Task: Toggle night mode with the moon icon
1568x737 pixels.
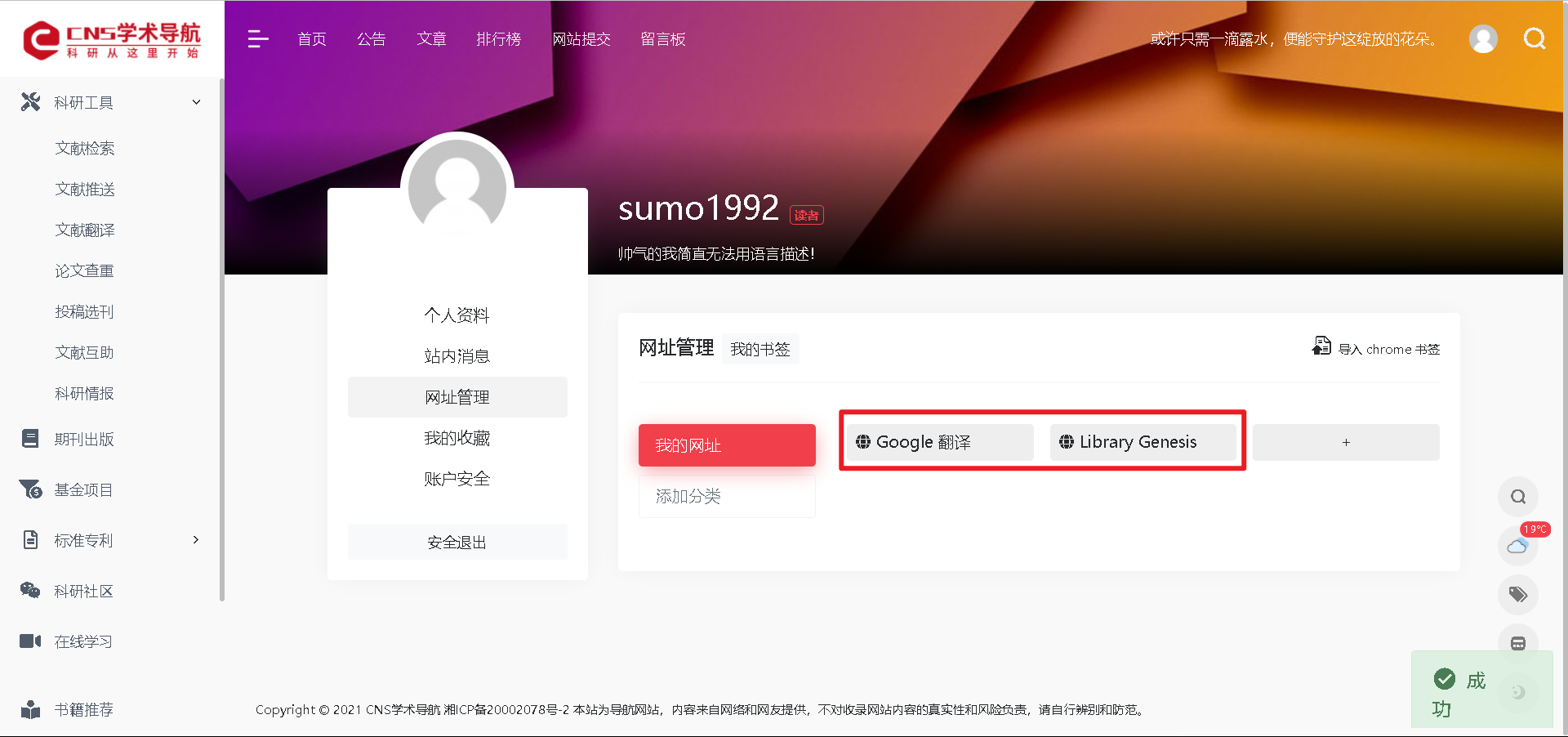Action: pyautogui.click(x=1517, y=692)
